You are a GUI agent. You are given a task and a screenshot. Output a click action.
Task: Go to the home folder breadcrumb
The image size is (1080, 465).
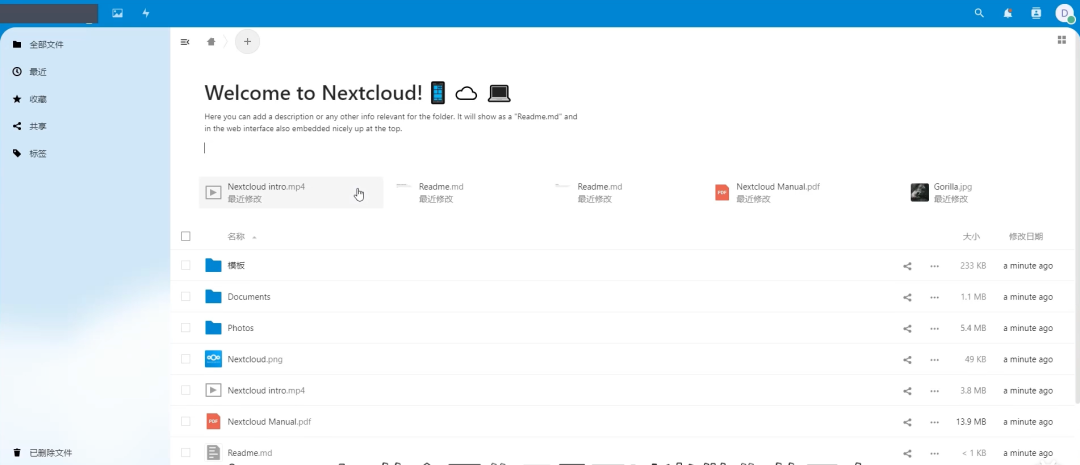tap(211, 42)
